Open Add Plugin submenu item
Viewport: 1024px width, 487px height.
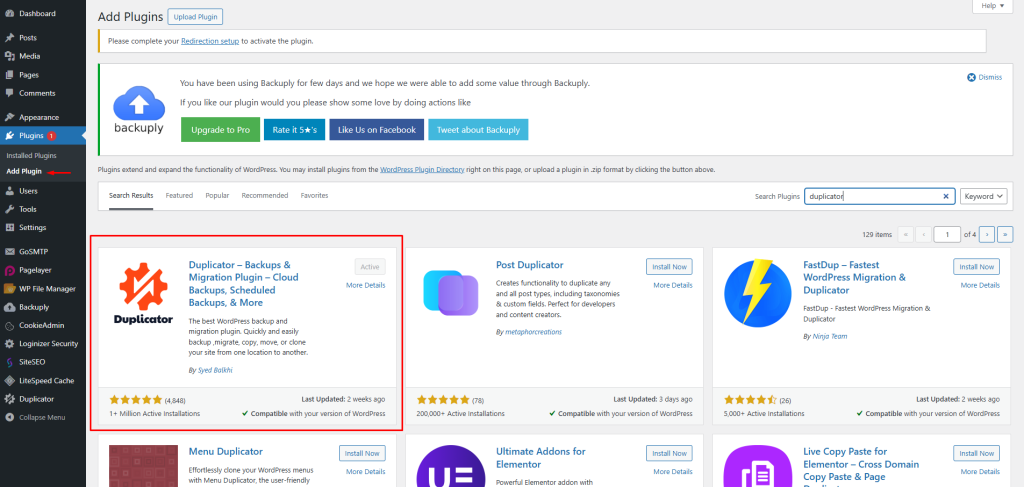(24, 172)
